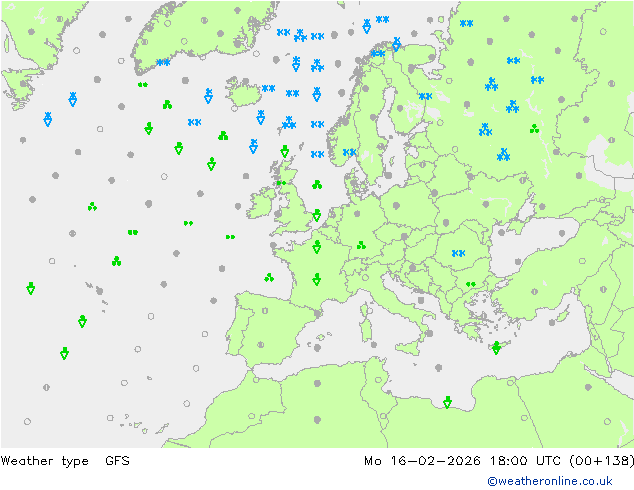Viewport: 634px width, 490px height.
Task: Click the green shower symbol over central France
Action: point(317,279)
